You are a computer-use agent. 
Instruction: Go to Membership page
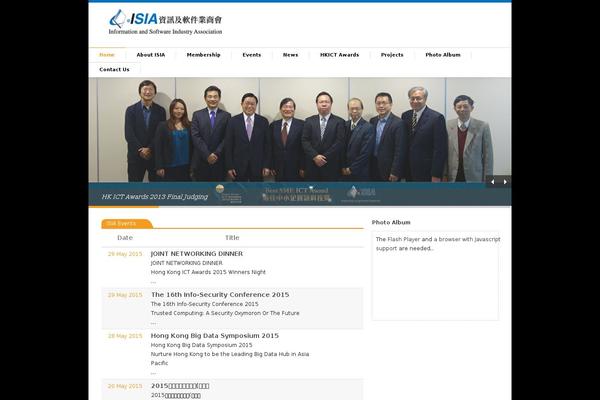[204, 55]
